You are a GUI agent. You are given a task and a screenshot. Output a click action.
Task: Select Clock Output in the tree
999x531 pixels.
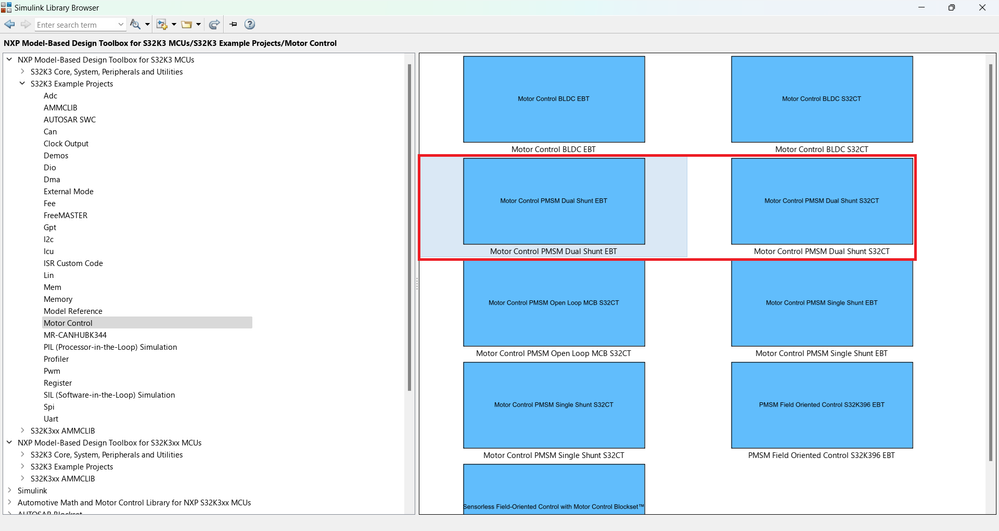pyautogui.click(x=66, y=143)
